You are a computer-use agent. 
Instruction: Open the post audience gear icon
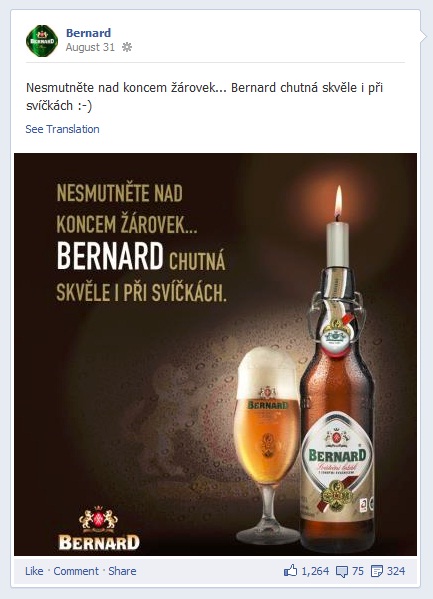click(126, 47)
